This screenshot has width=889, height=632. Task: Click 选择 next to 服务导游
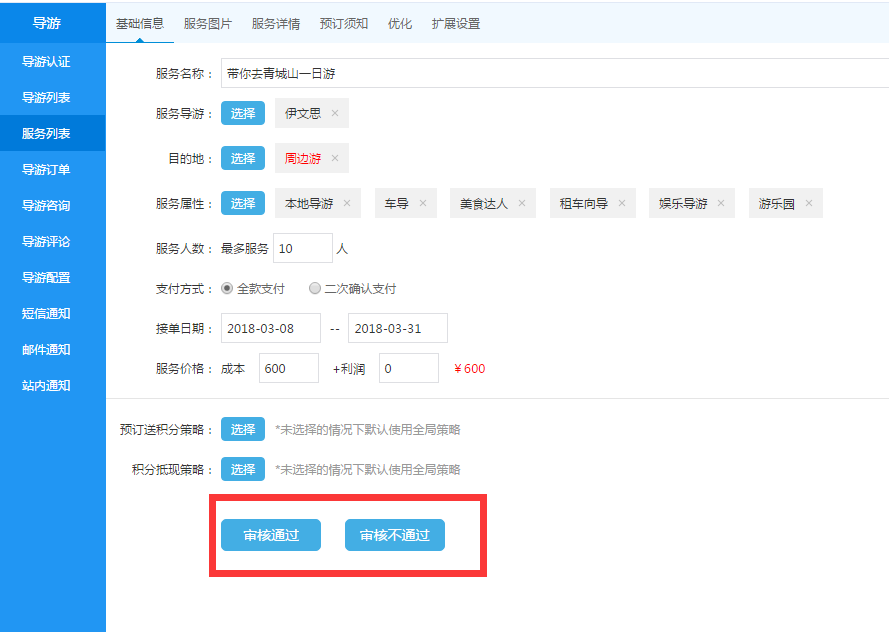pyautogui.click(x=243, y=114)
